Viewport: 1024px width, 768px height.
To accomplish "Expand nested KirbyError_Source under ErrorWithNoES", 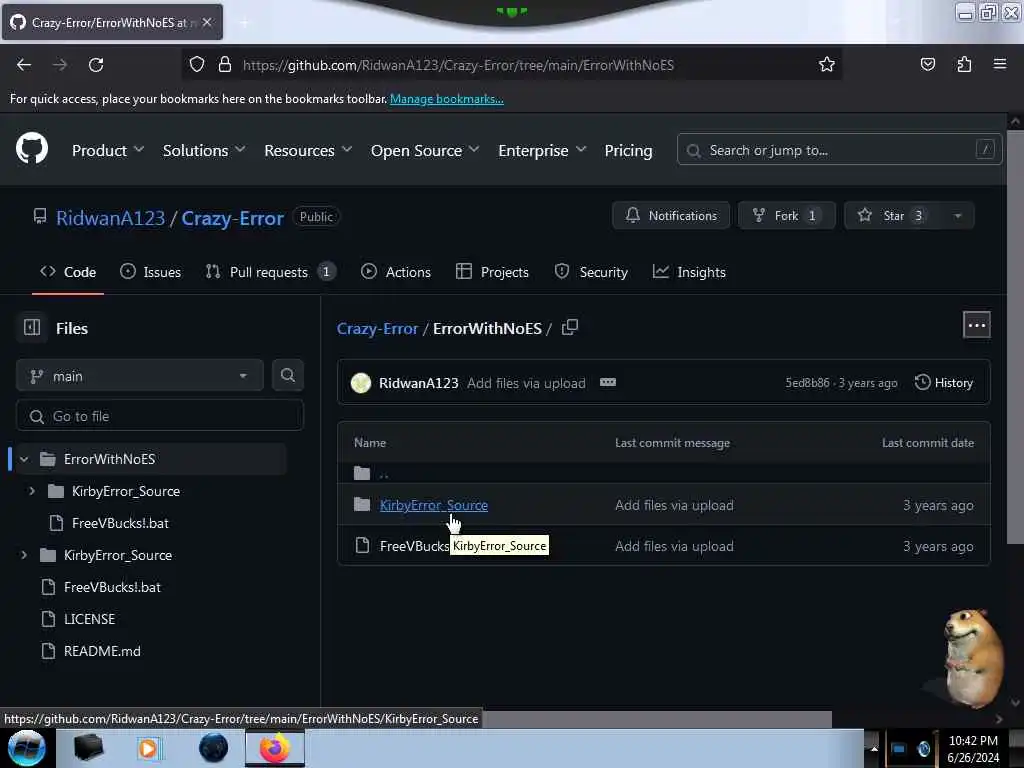I will point(32,491).
